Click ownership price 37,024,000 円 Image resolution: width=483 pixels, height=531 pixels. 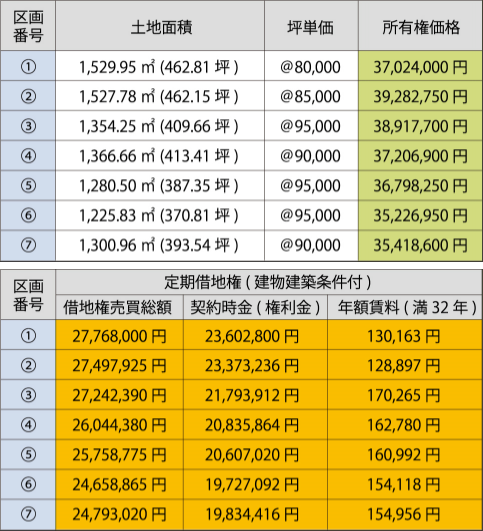pyautogui.click(x=420, y=66)
